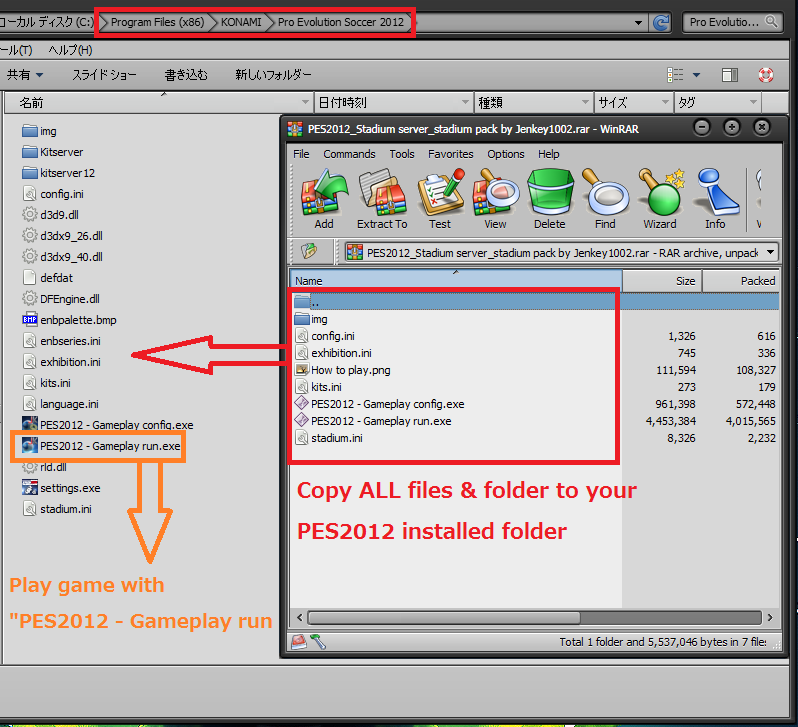Select the Kitserver folder in Explorer
The width and height of the screenshot is (798, 727).
[x=53, y=152]
